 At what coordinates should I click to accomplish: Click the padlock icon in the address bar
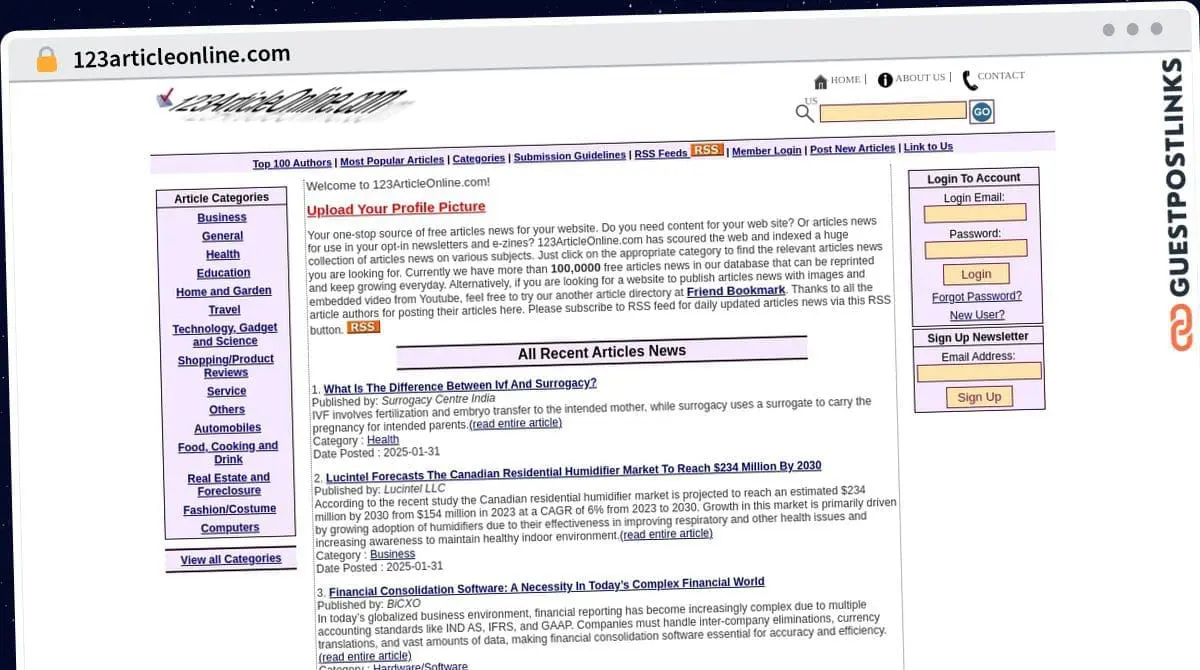46,59
